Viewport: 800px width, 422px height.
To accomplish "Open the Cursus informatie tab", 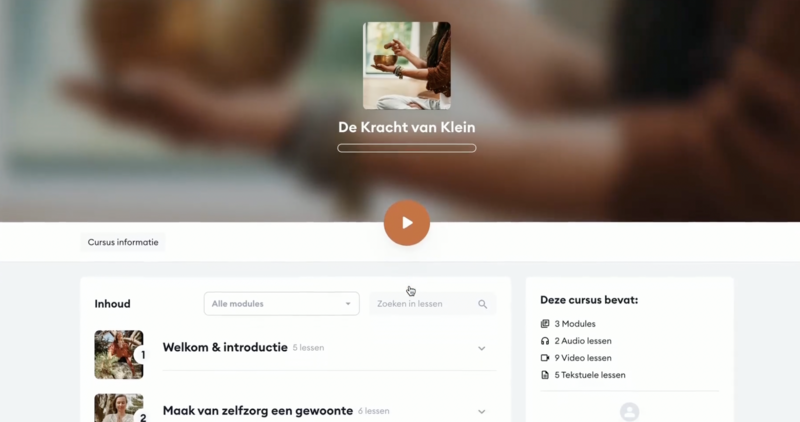I will (x=123, y=242).
